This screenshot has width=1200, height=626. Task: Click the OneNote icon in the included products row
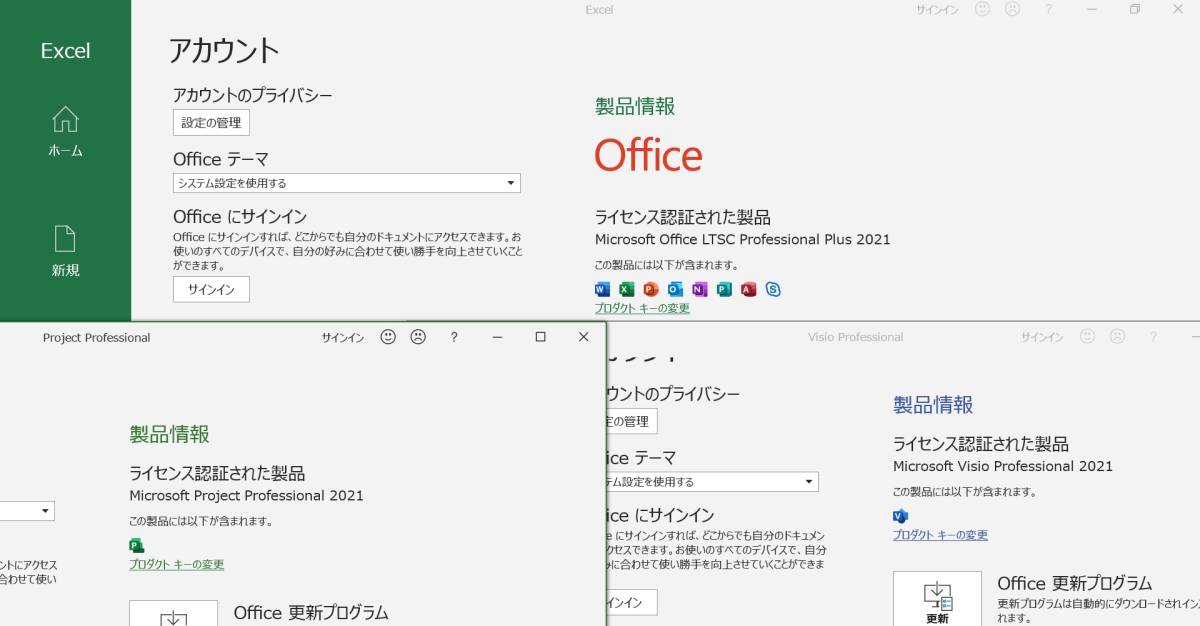(x=699, y=290)
